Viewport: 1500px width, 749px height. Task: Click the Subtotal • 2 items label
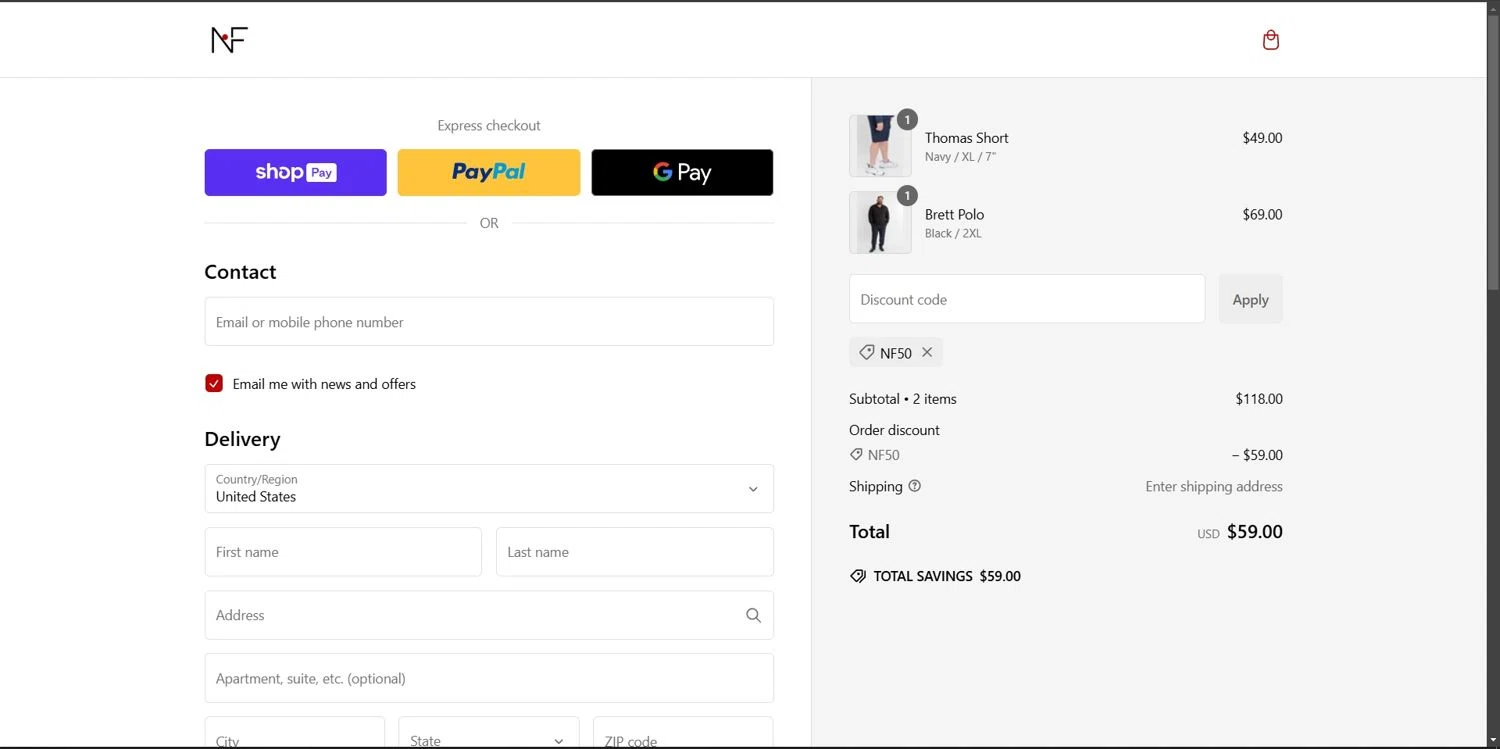903,398
